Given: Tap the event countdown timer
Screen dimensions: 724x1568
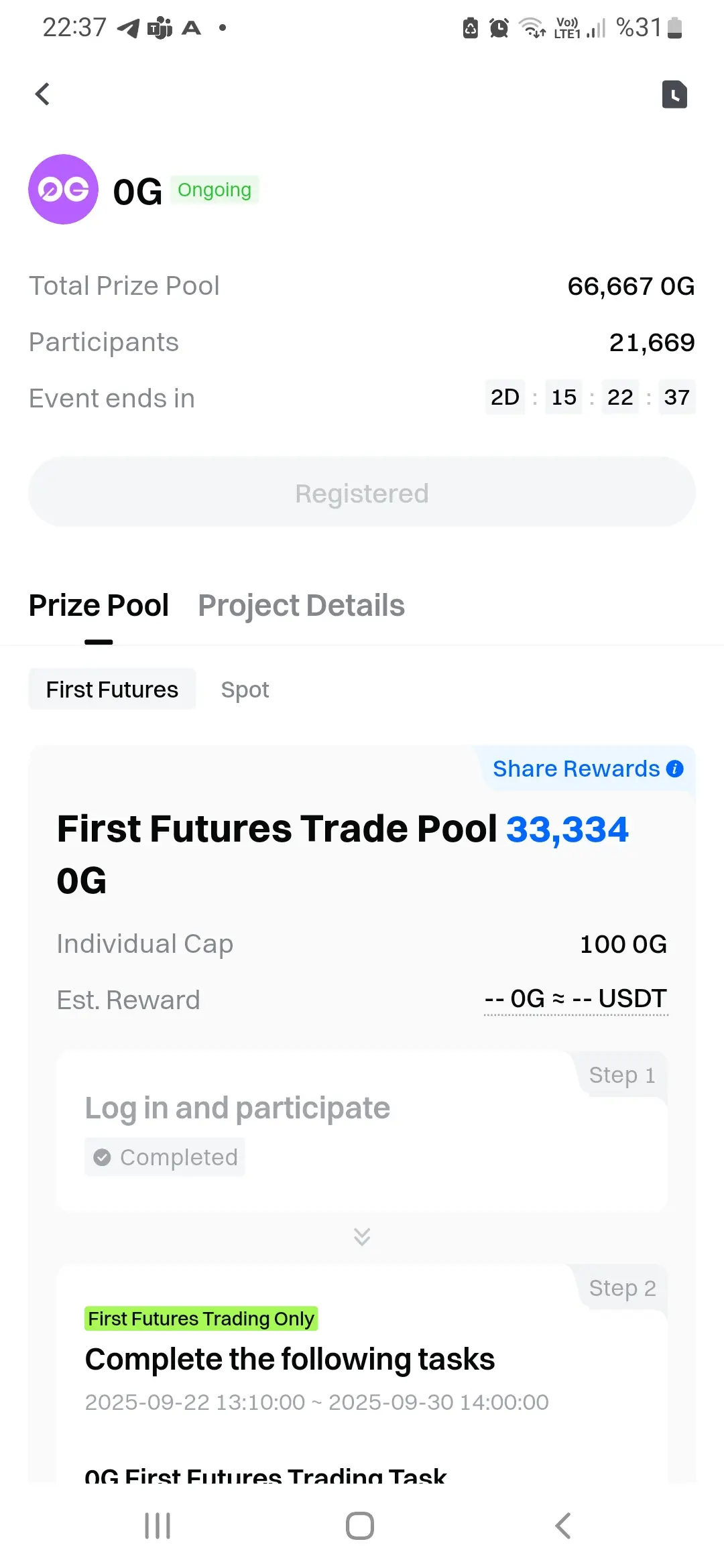Looking at the screenshot, I should tap(590, 397).
